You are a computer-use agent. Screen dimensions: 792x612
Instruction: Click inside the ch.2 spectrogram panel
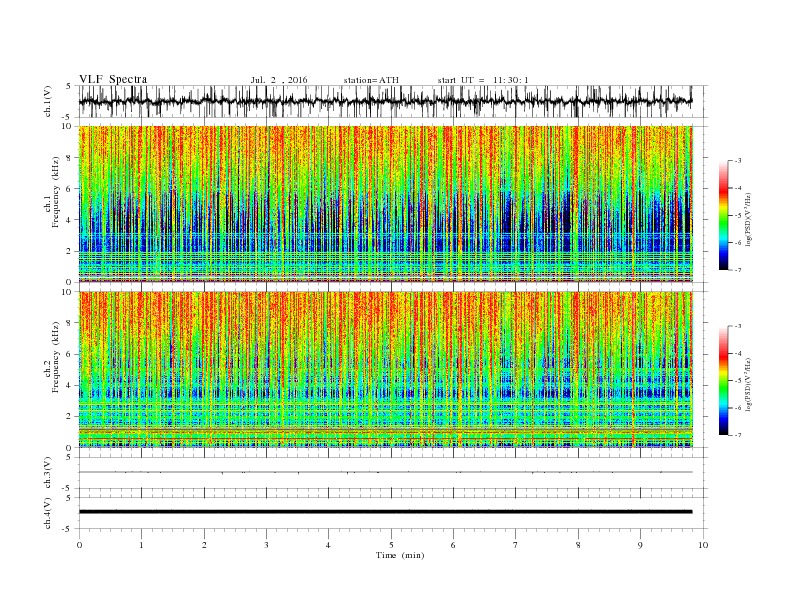point(386,369)
